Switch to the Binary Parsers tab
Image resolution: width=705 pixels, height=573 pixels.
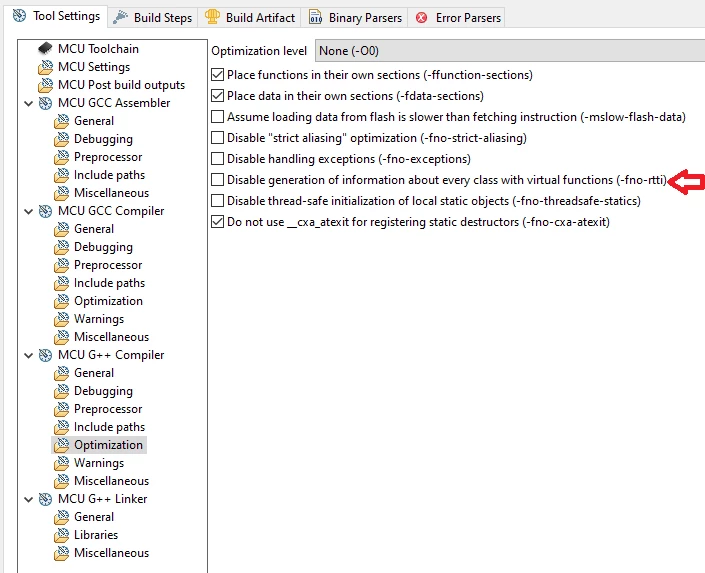[x=355, y=18]
